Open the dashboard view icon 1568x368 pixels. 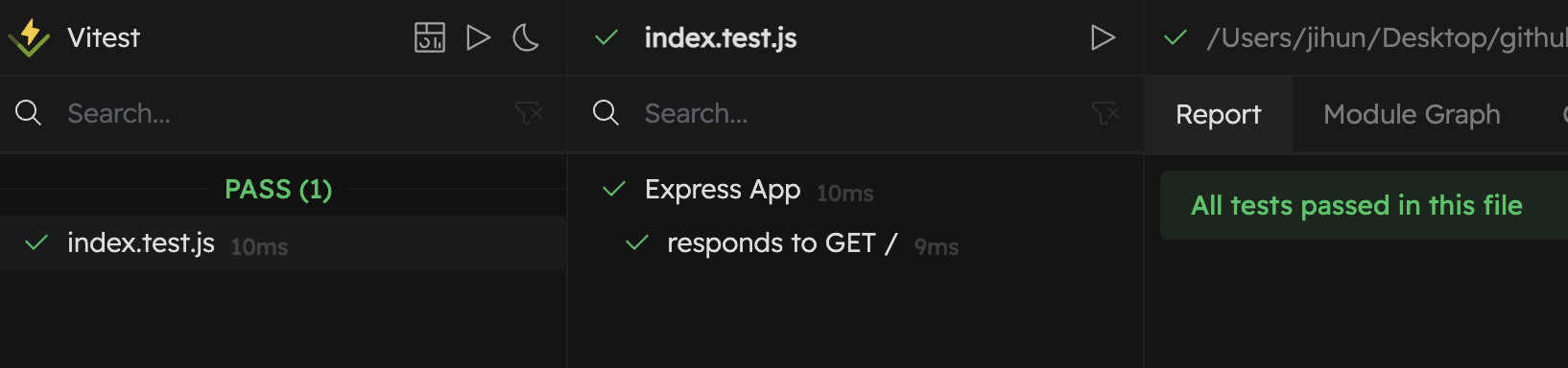coord(430,37)
